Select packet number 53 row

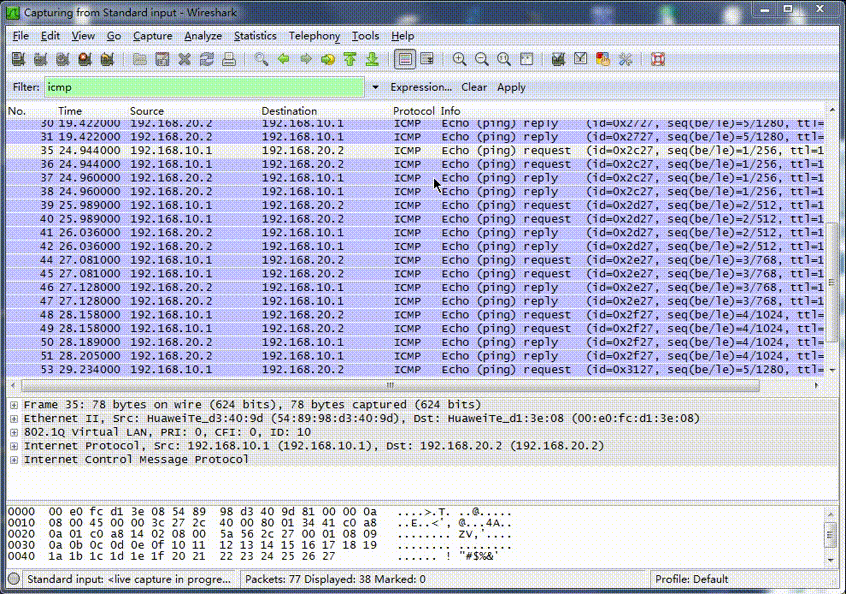(x=414, y=370)
